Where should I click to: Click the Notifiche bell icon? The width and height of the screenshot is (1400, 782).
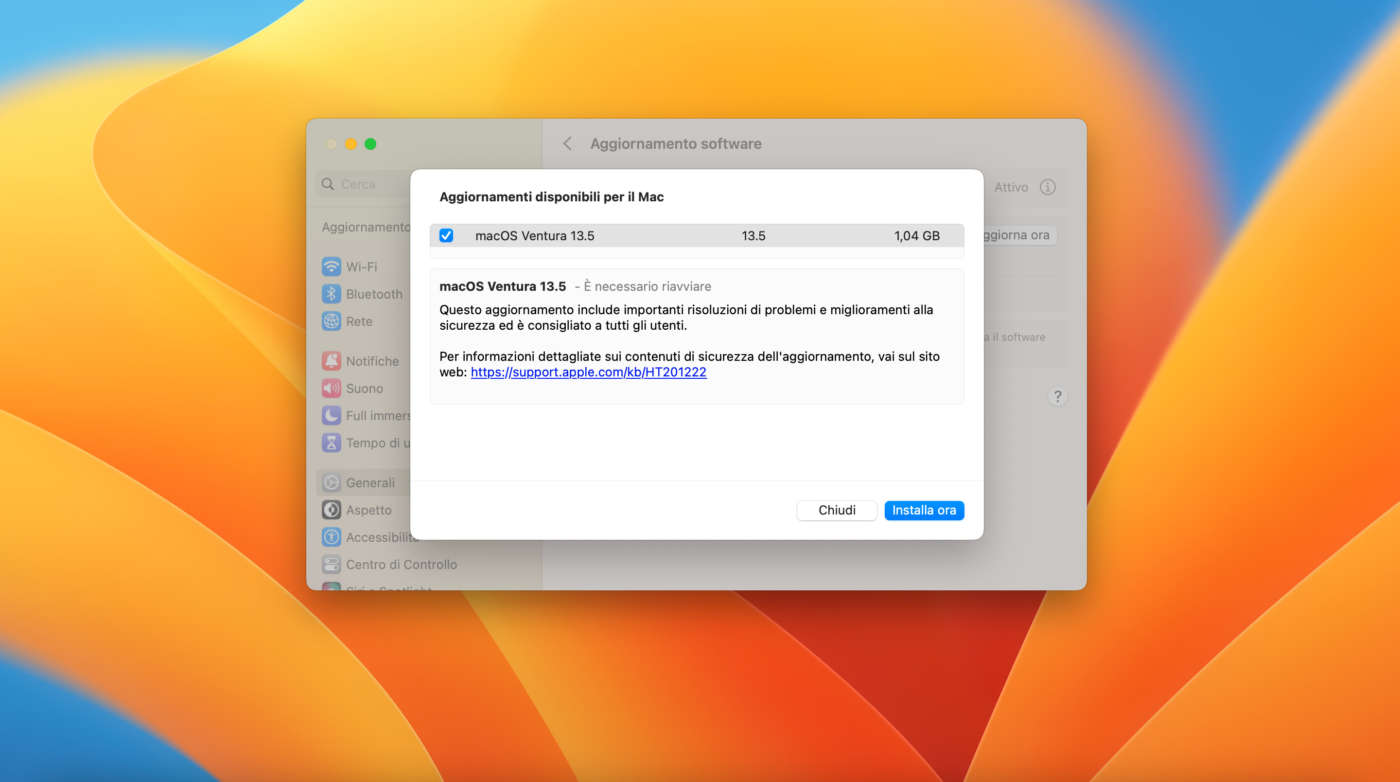coord(331,361)
